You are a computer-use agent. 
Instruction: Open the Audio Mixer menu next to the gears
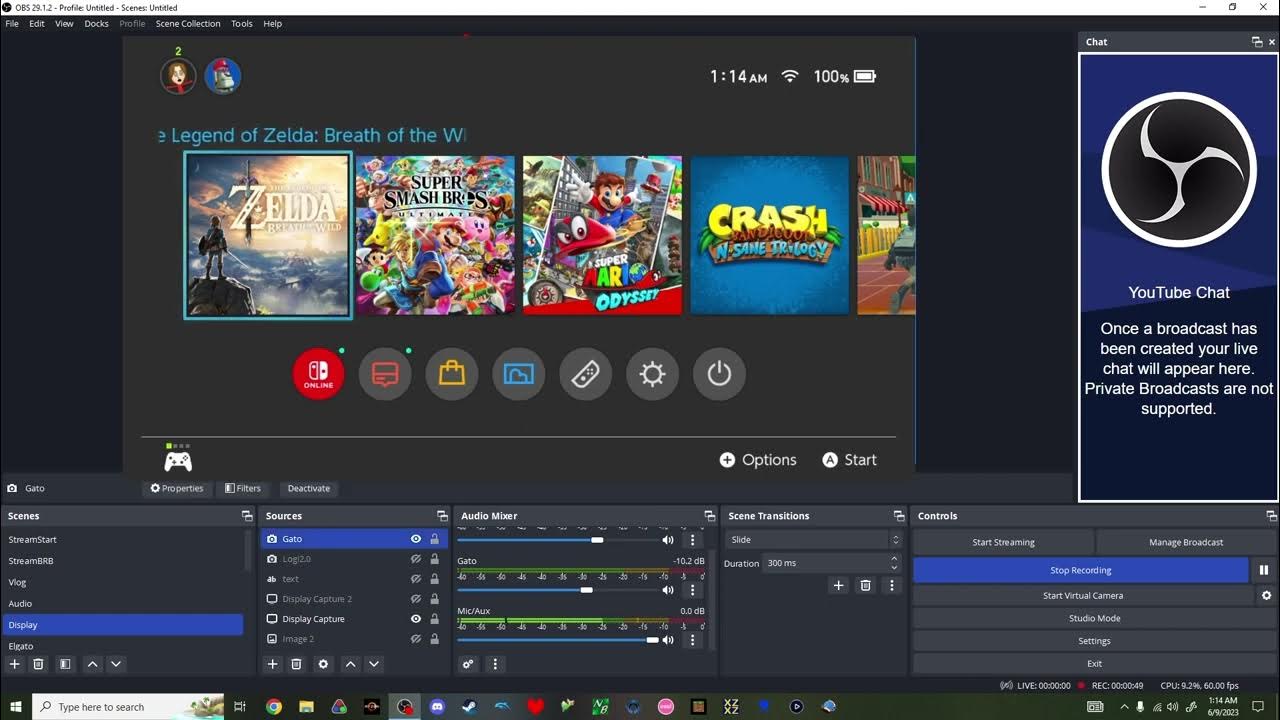494,664
